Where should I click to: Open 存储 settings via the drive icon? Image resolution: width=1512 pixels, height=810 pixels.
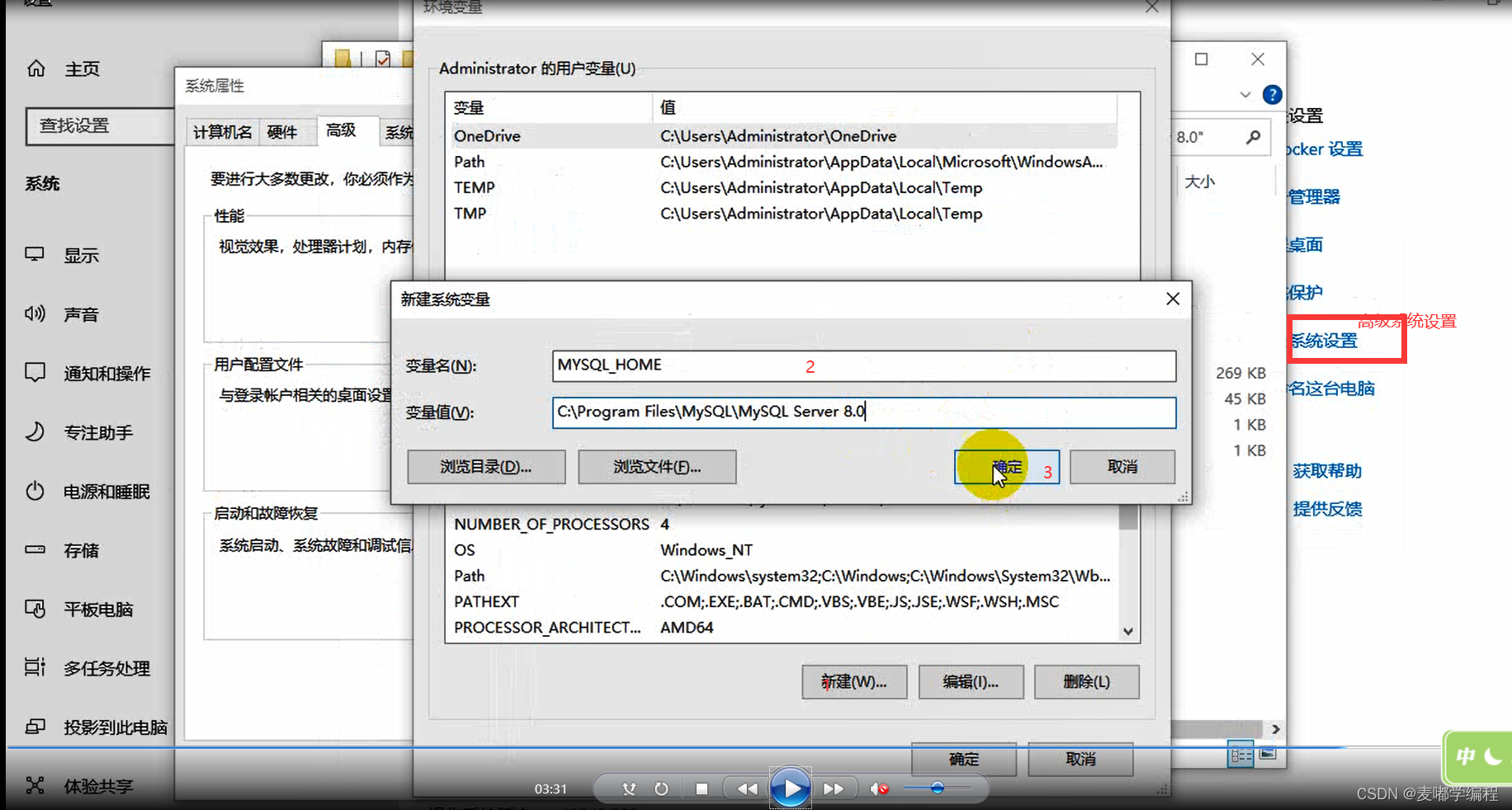(x=35, y=549)
